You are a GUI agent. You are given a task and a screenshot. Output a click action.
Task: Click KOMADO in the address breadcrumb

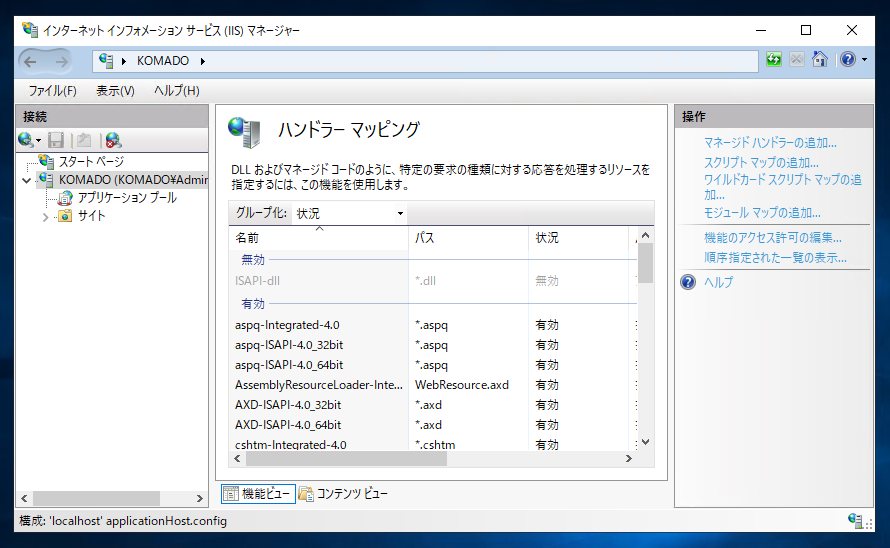(163, 61)
